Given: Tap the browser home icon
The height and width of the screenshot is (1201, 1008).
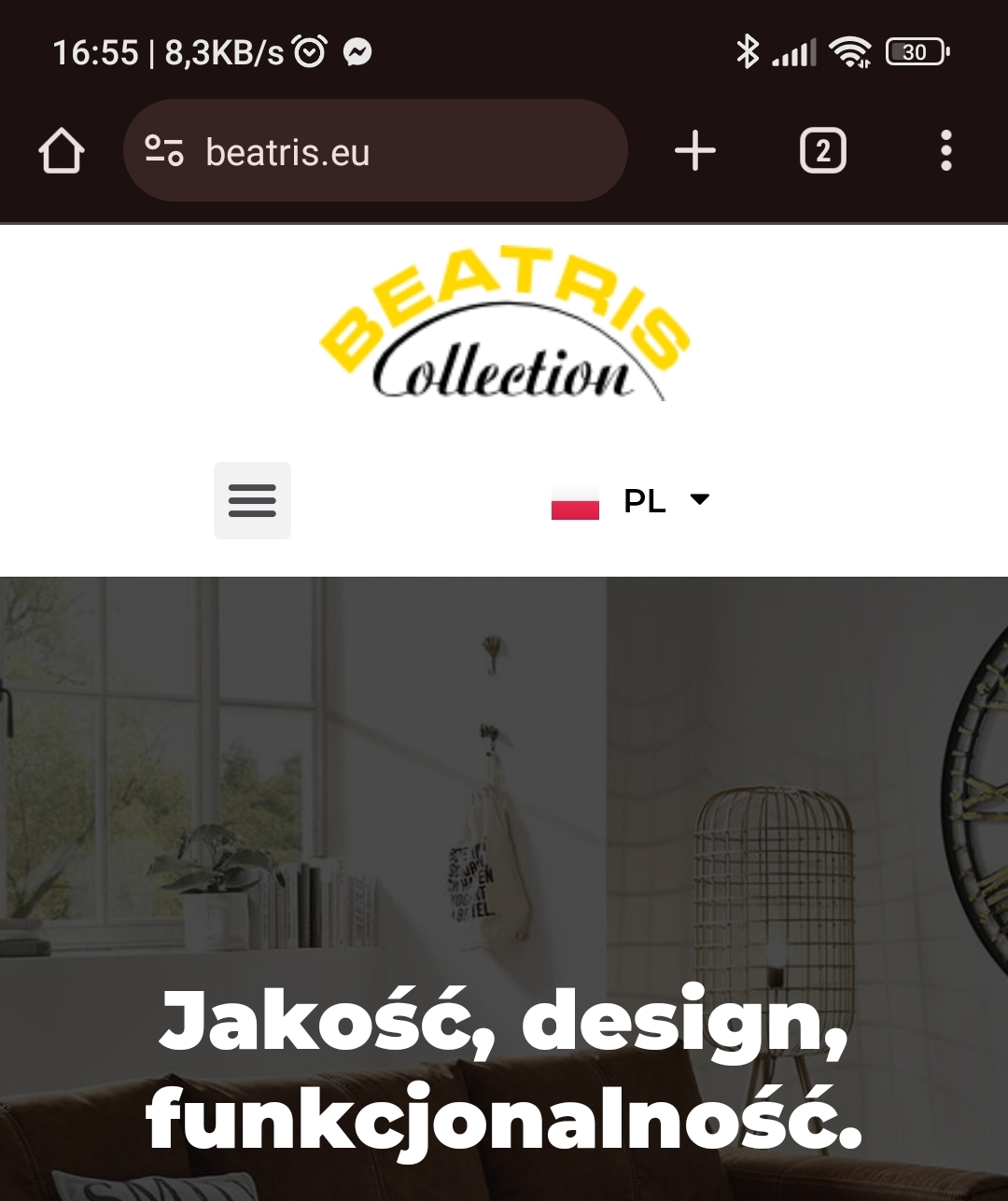Looking at the screenshot, I should tap(62, 151).
